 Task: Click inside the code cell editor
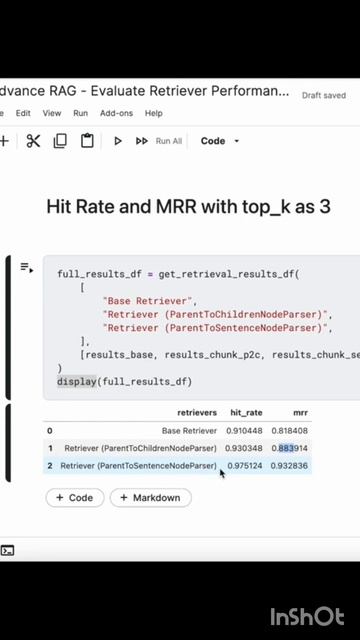click(202, 328)
